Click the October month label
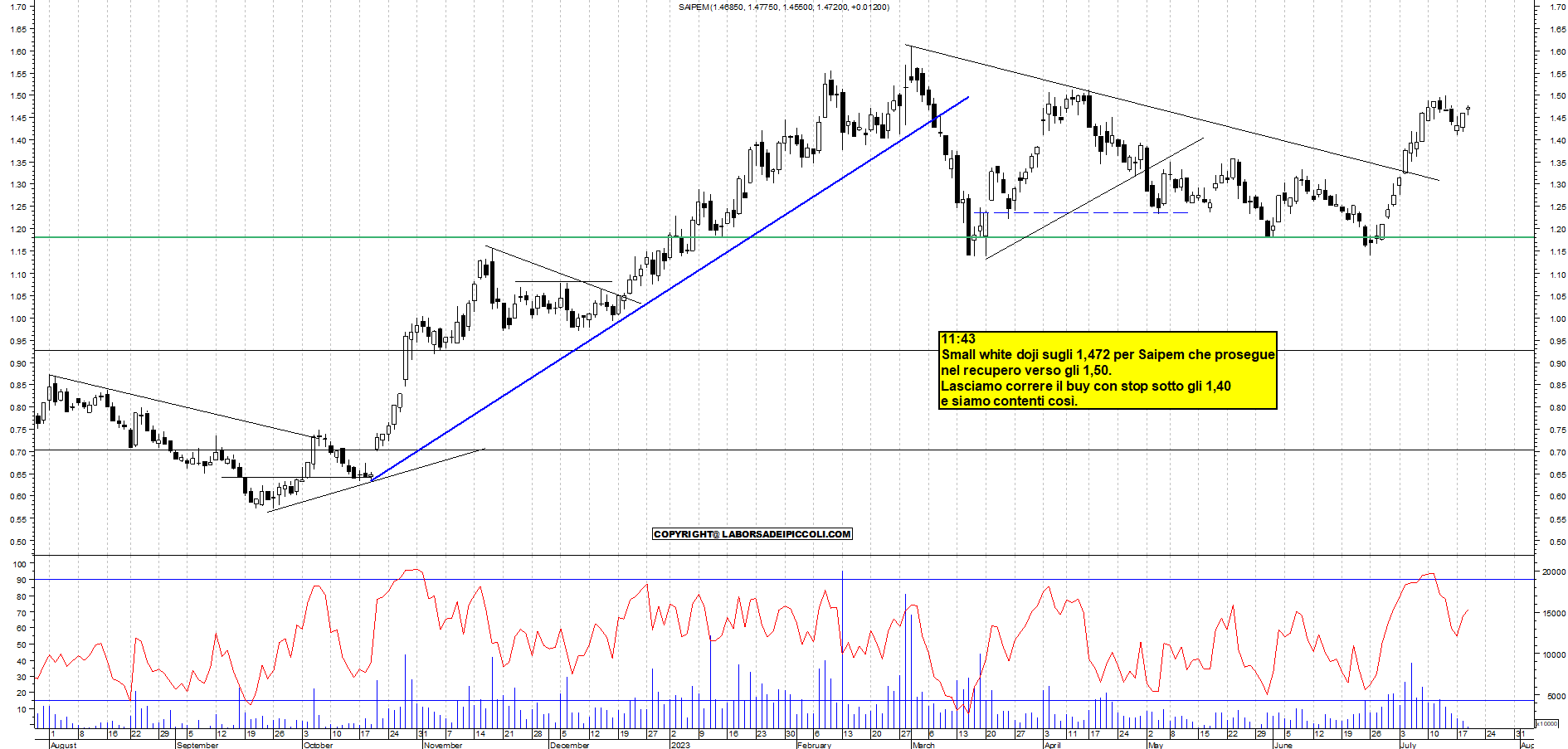This screenshot has height=749, width=1568. (318, 745)
